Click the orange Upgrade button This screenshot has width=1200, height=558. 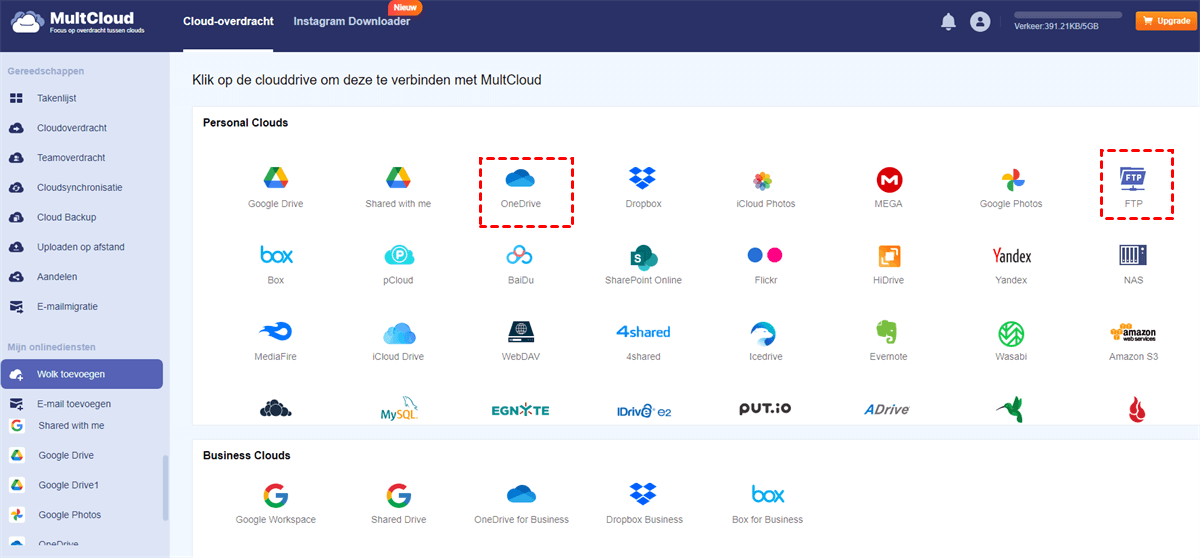(x=1166, y=20)
